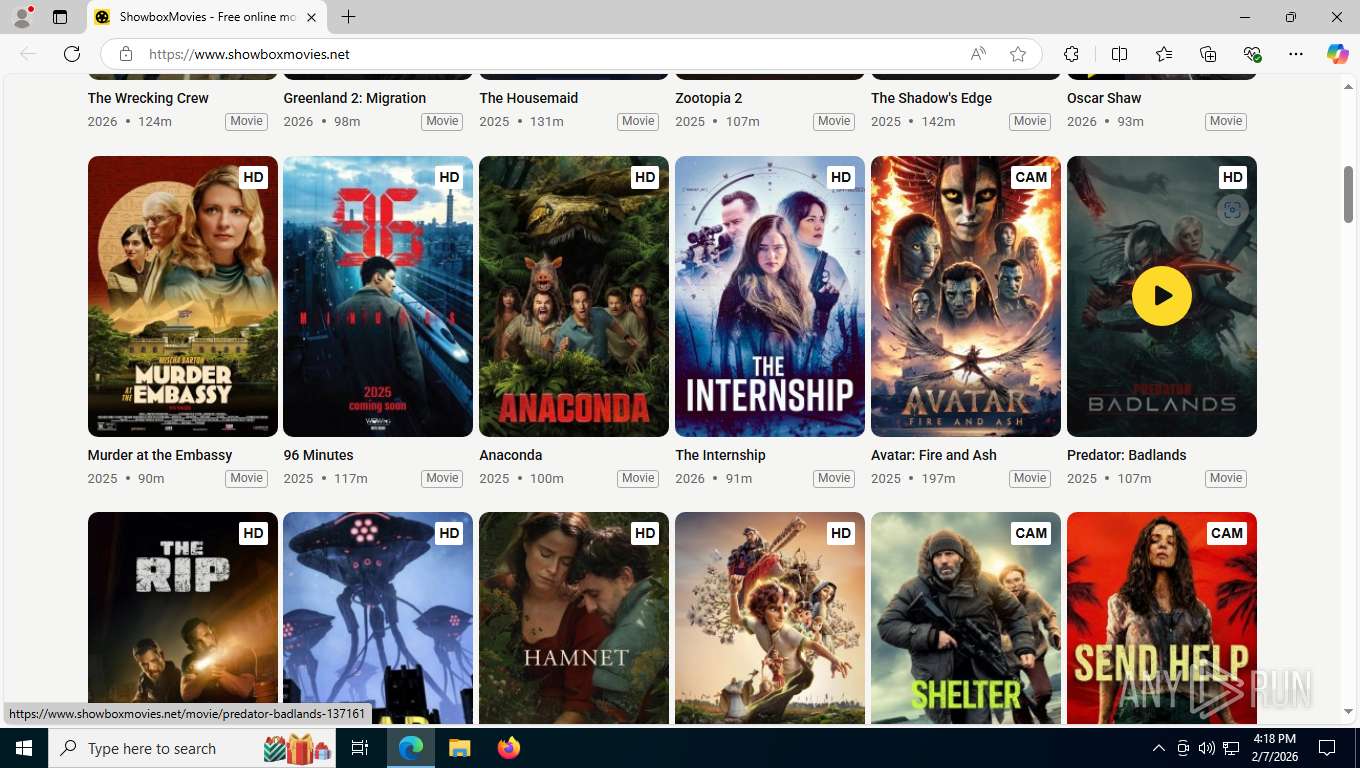Open The Rip movie poster
Image resolution: width=1360 pixels, height=768 pixels.
(183, 618)
